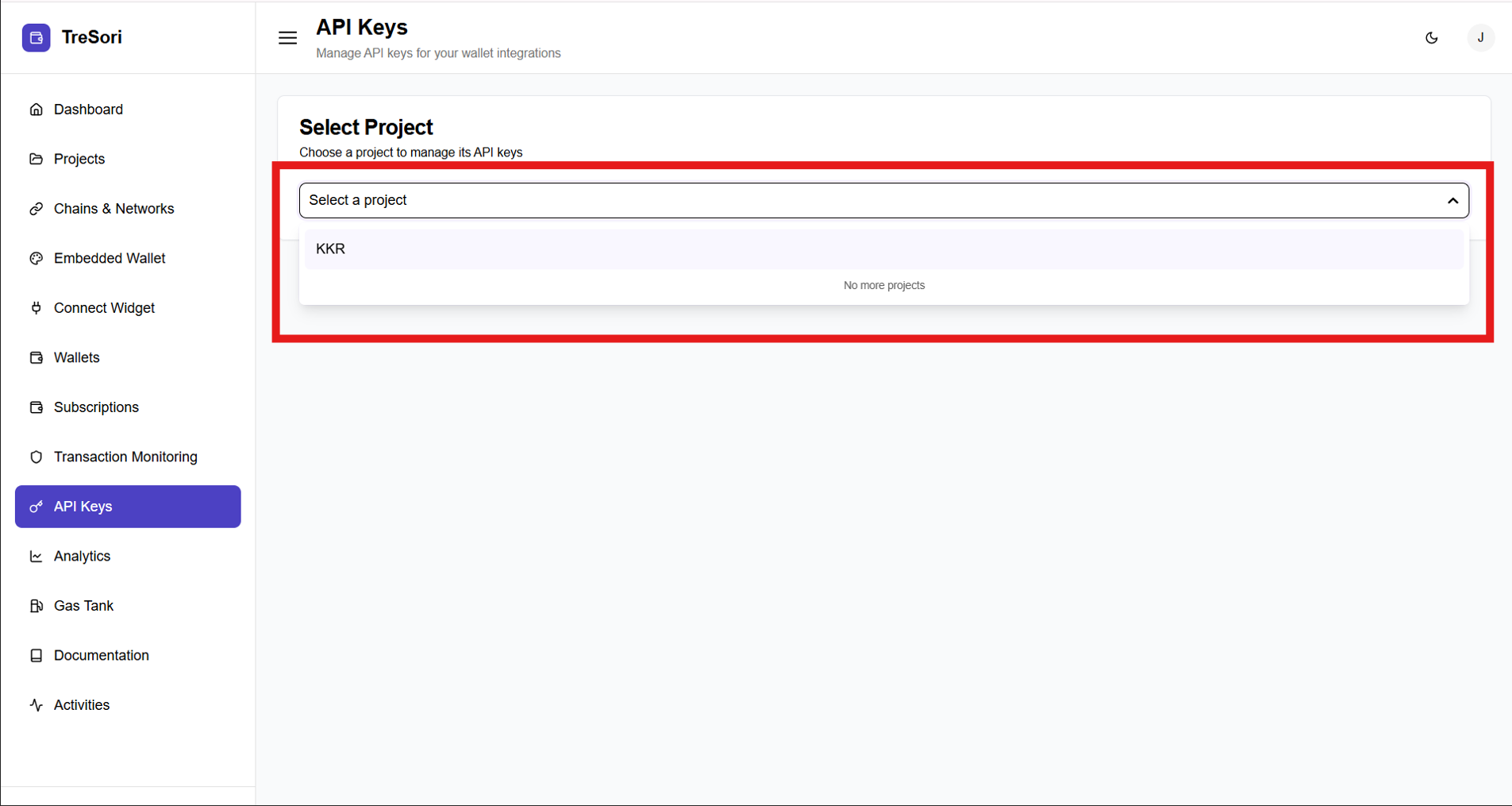Click the Transaction Monitoring shield icon
1512x806 pixels.
[x=36, y=457]
